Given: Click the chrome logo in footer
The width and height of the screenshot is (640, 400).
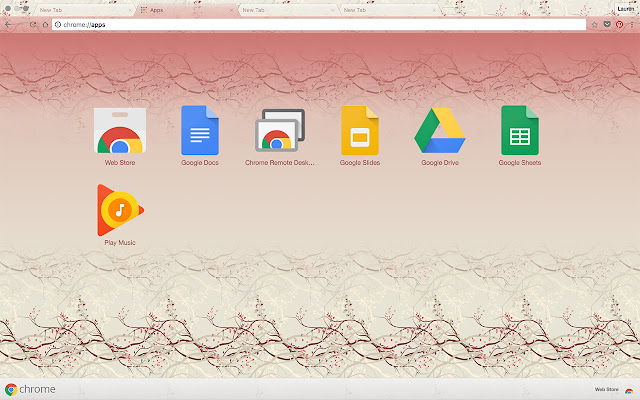Looking at the screenshot, I should [x=30, y=389].
